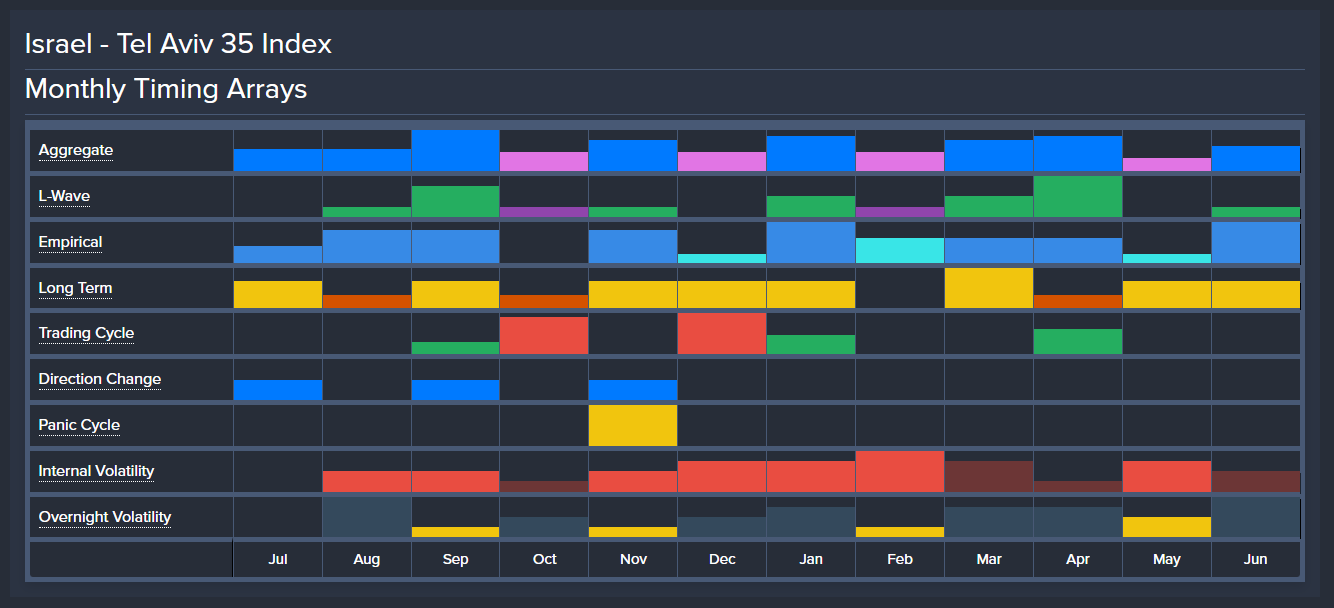Click the pink Aggregate bar for May
The height and width of the screenshot is (608, 1334).
click(1167, 165)
